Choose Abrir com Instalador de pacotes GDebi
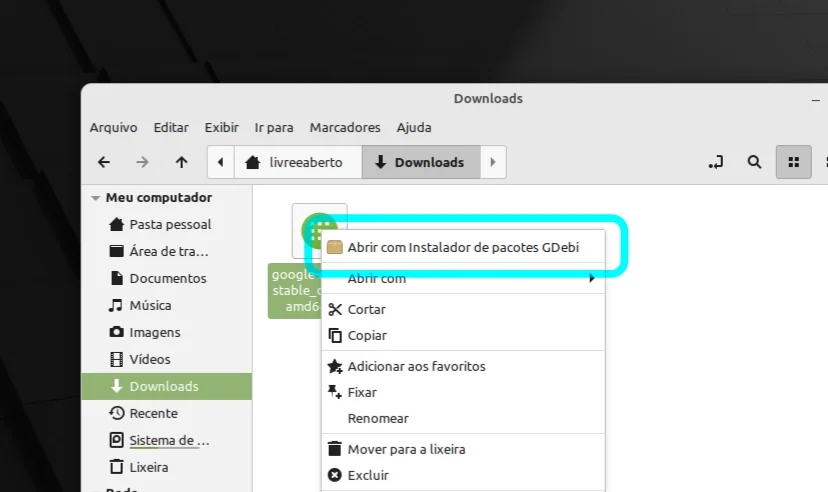Image resolution: width=828 pixels, height=492 pixels. pyautogui.click(x=463, y=247)
